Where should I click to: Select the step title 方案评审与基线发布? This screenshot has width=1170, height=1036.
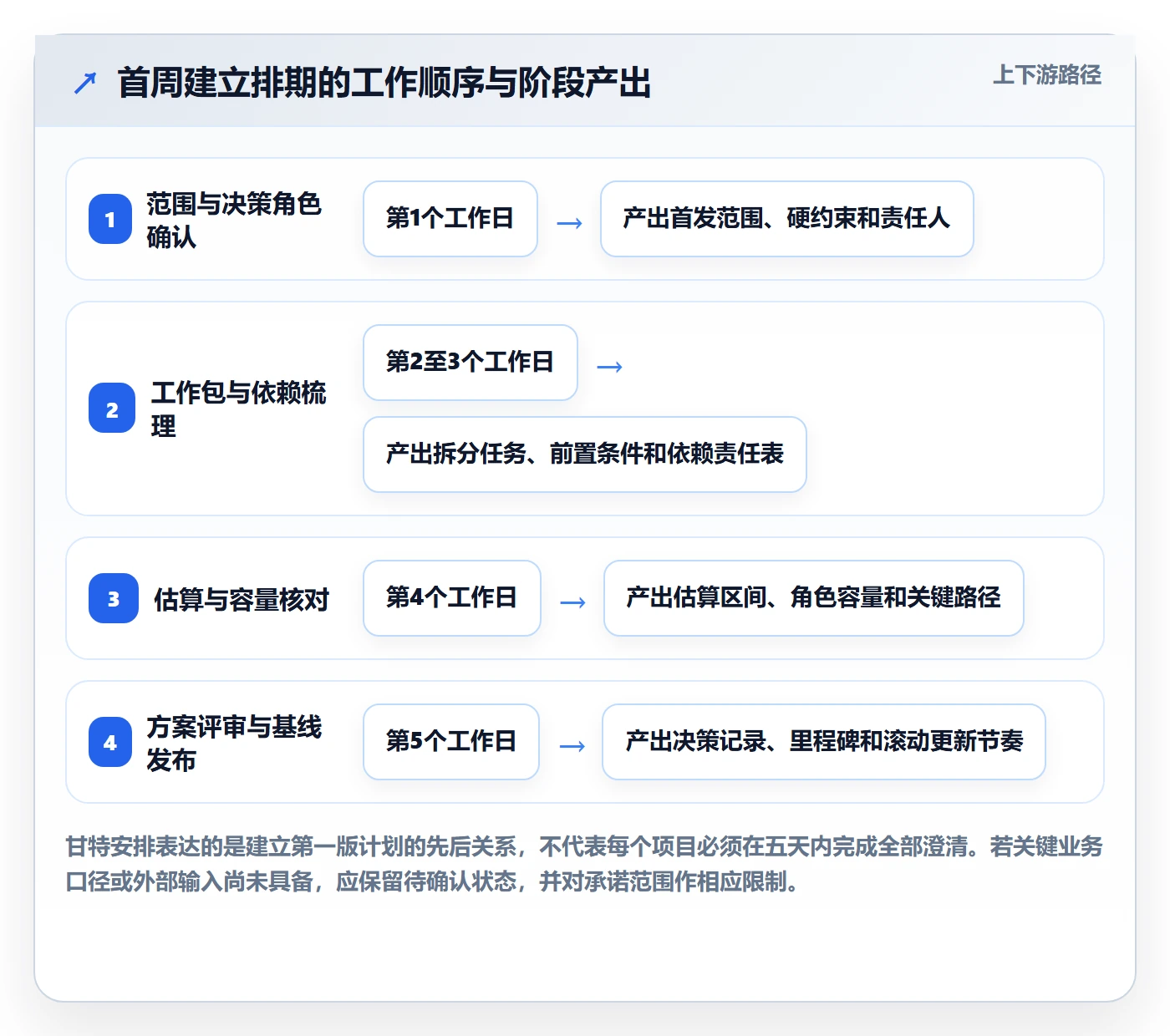[x=234, y=743]
